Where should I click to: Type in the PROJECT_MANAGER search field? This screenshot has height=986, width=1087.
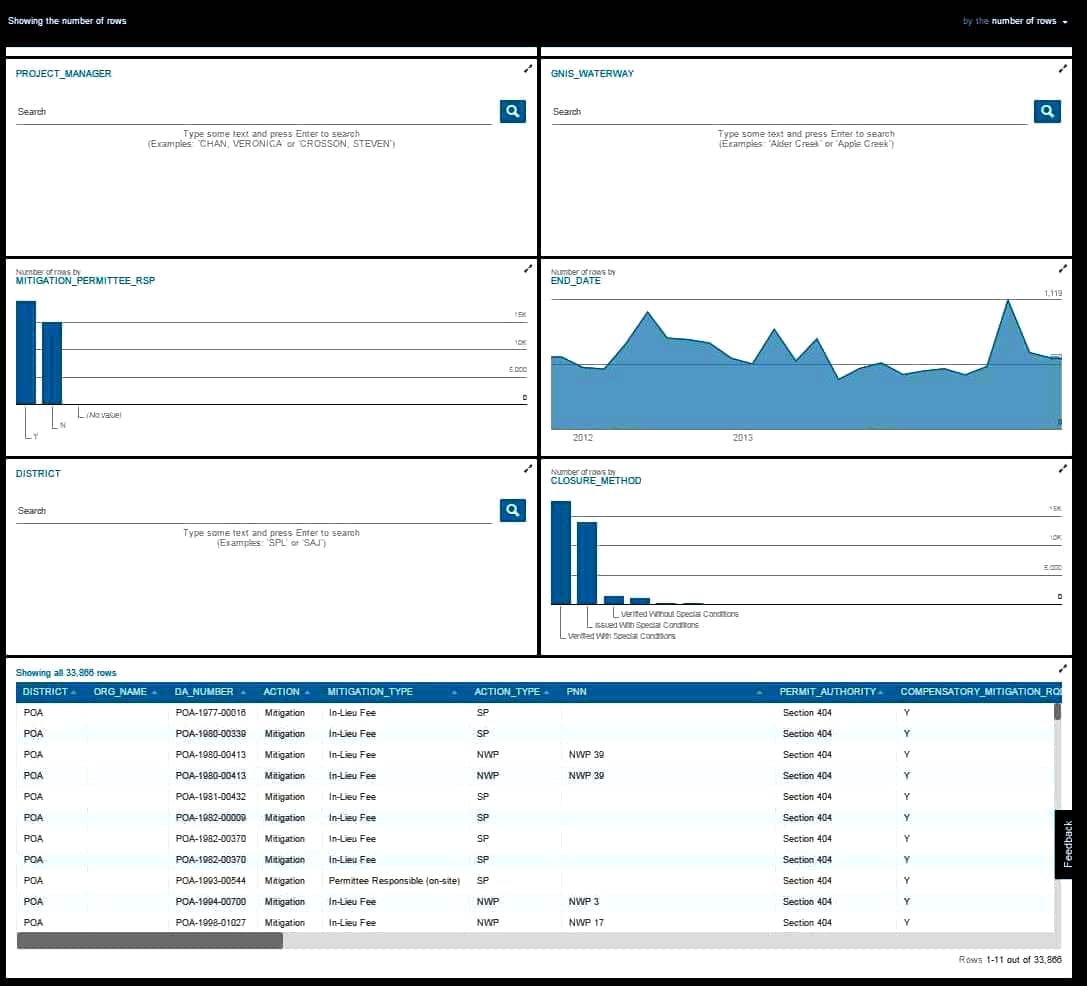[254, 112]
